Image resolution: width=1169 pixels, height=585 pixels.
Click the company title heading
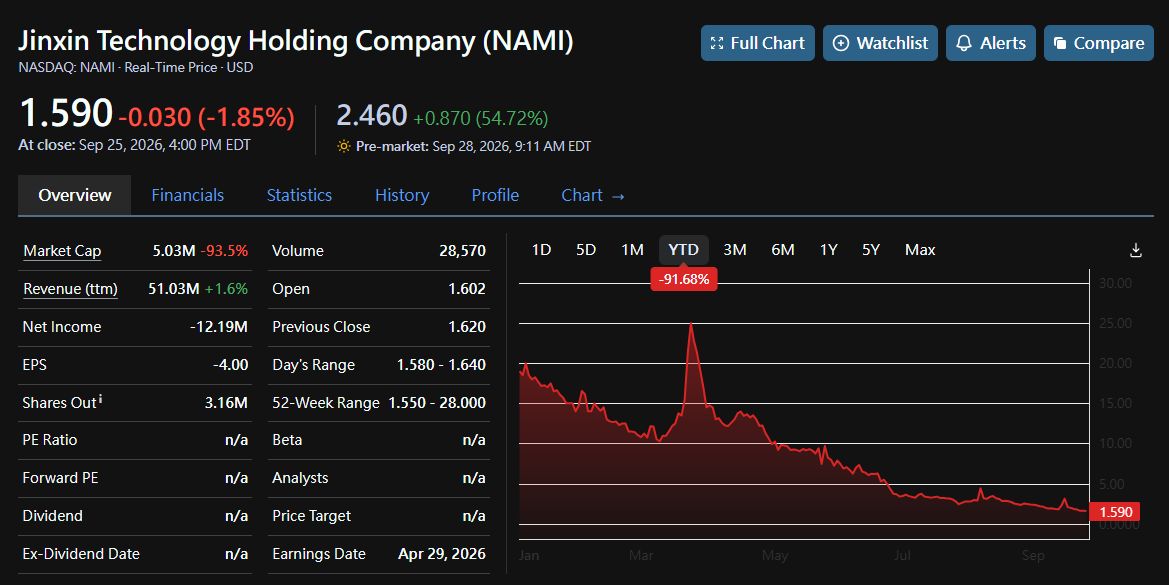[x=296, y=40]
